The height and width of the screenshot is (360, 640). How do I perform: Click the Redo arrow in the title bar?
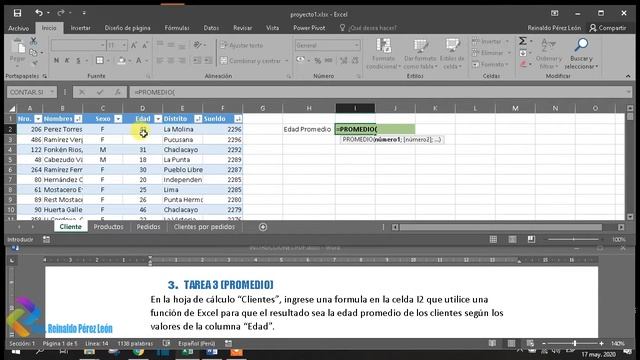pyautogui.click(x=60, y=13)
